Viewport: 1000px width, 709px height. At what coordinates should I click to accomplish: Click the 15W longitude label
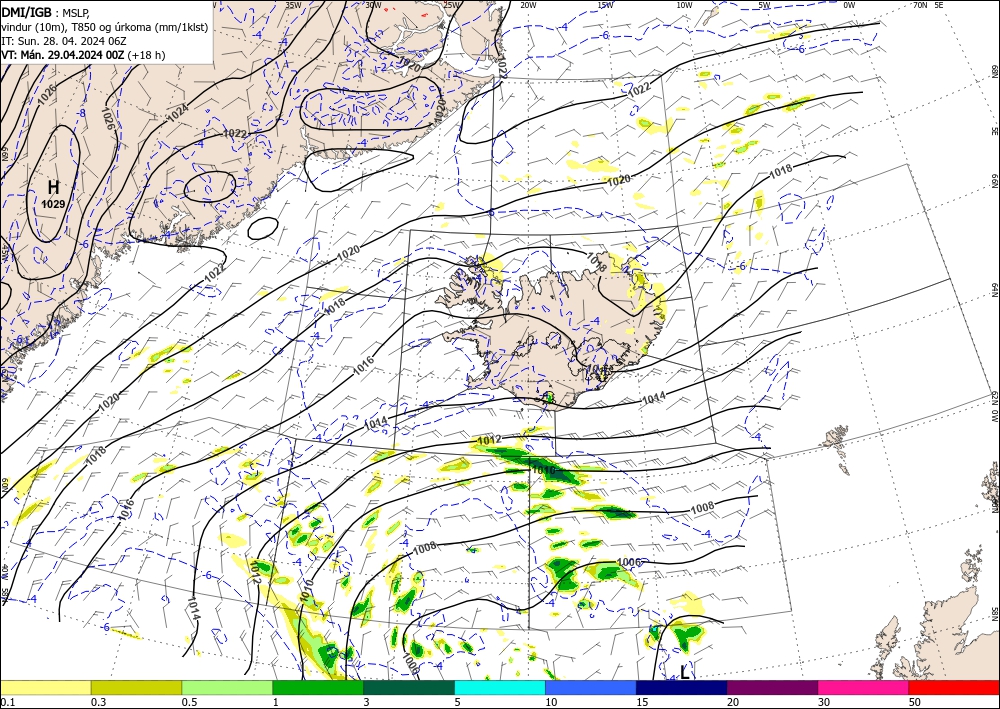pyautogui.click(x=606, y=5)
